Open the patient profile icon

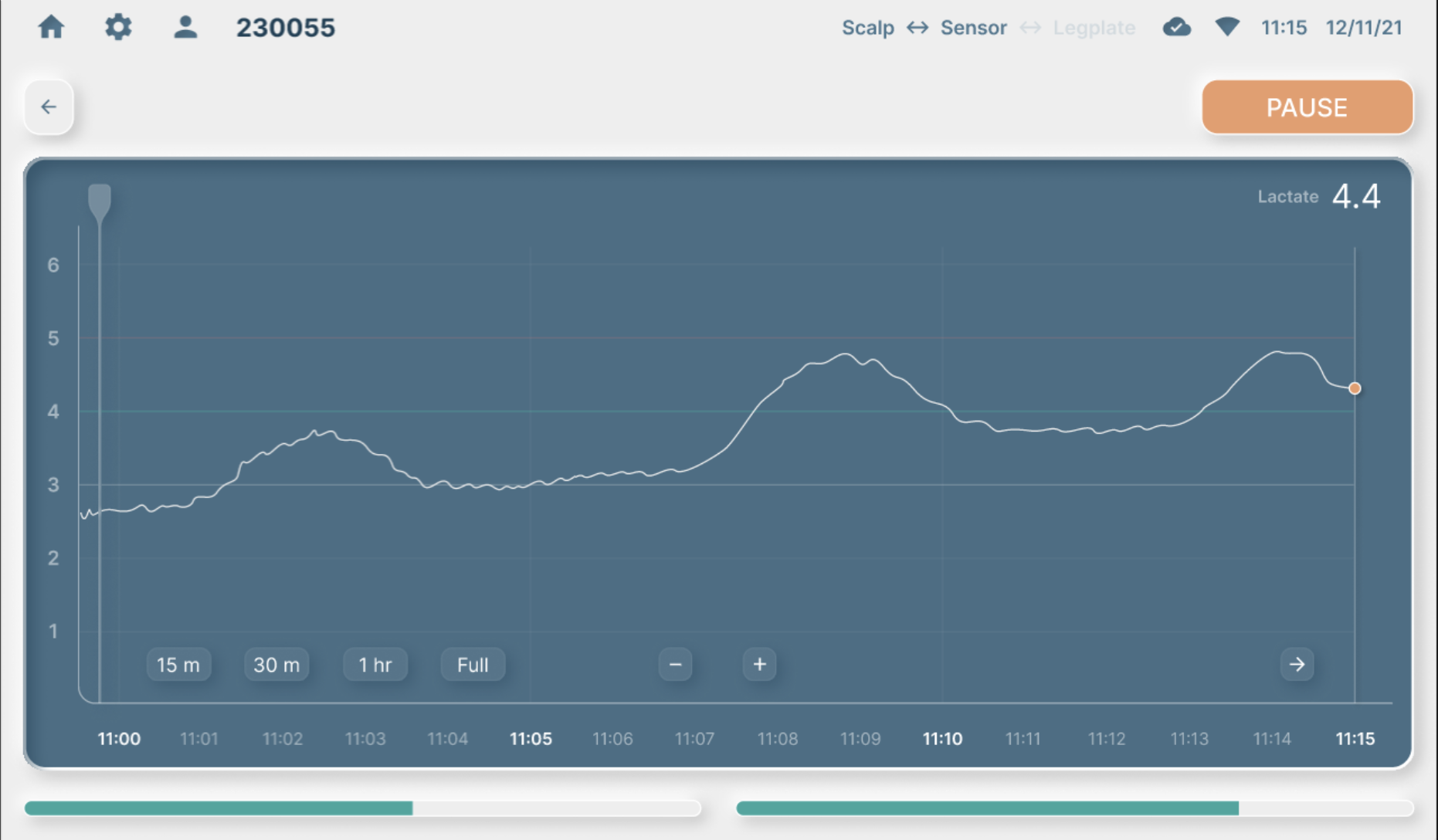(185, 28)
